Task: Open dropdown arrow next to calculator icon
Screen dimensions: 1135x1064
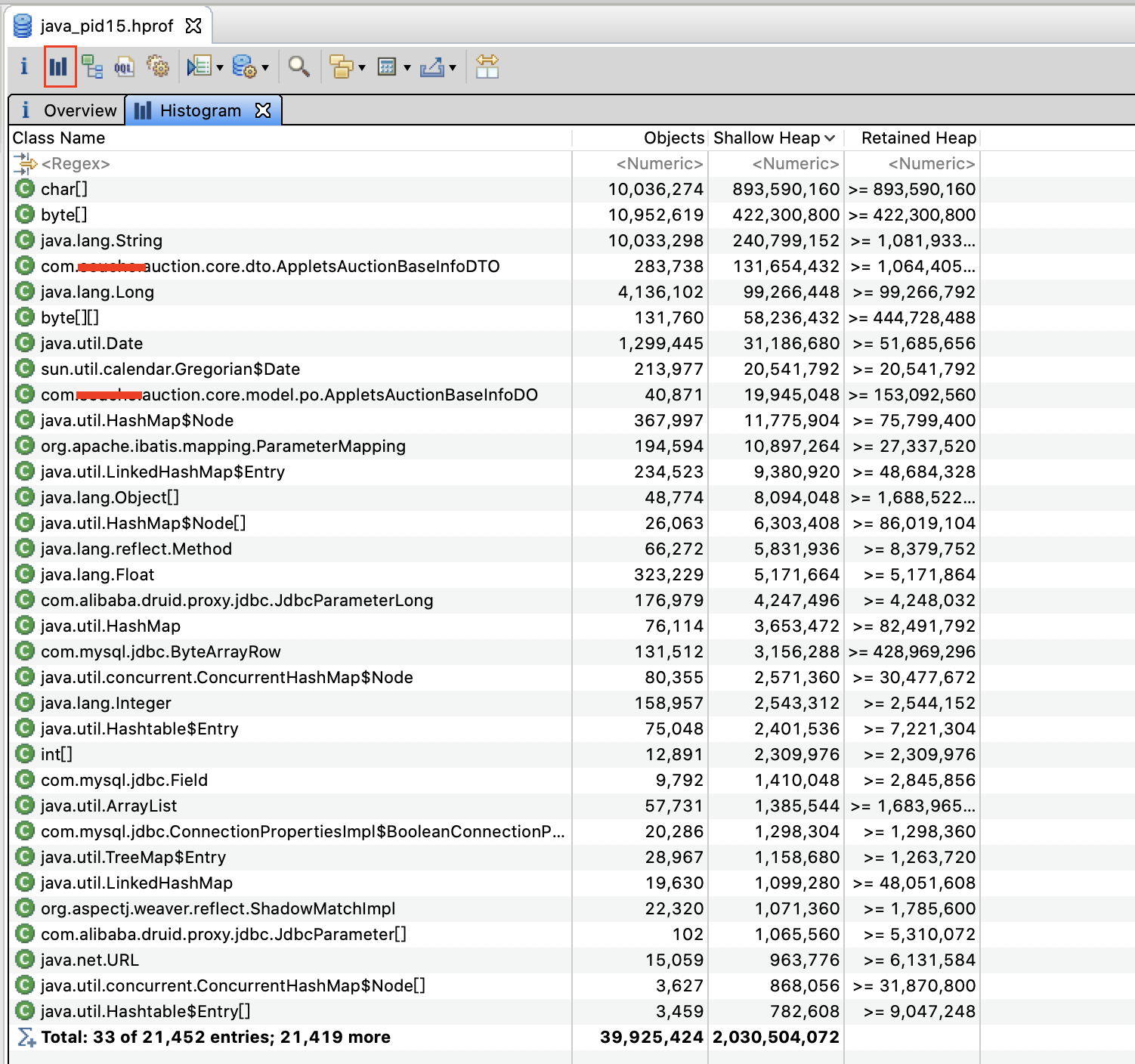Action: pos(407,68)
